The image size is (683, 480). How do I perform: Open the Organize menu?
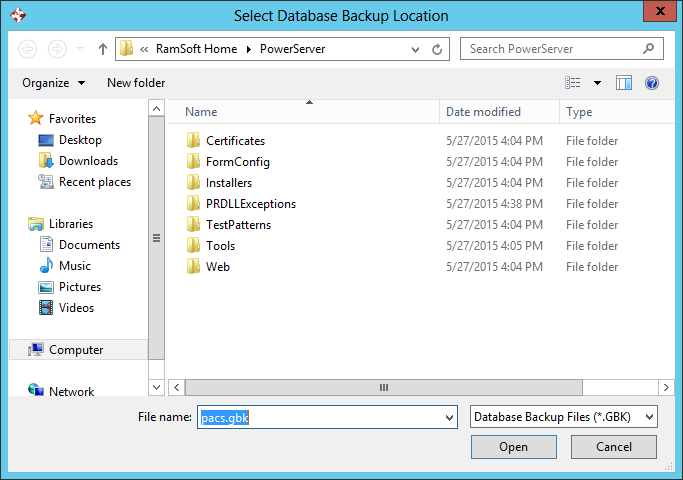point(53,83)
